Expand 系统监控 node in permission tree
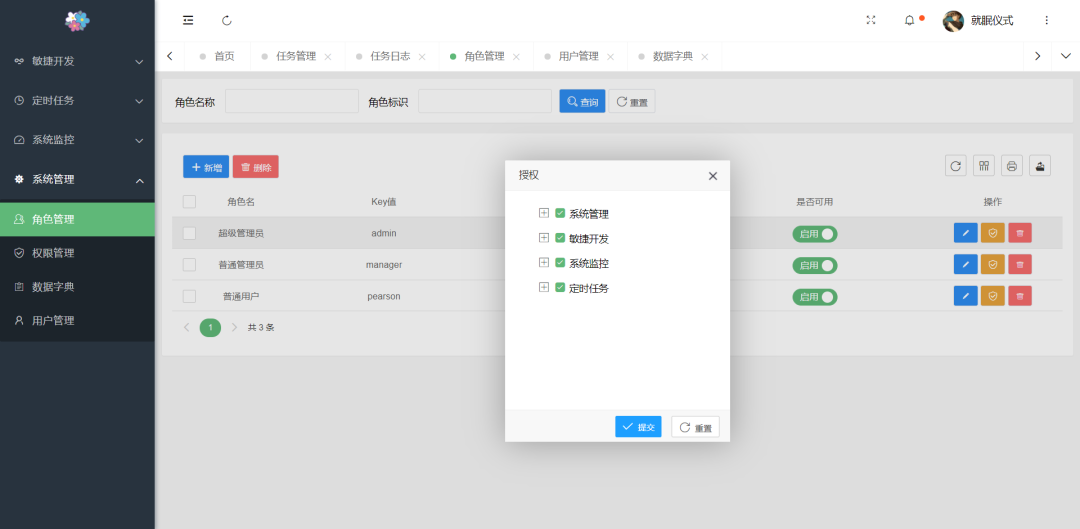 coord(543,262)
